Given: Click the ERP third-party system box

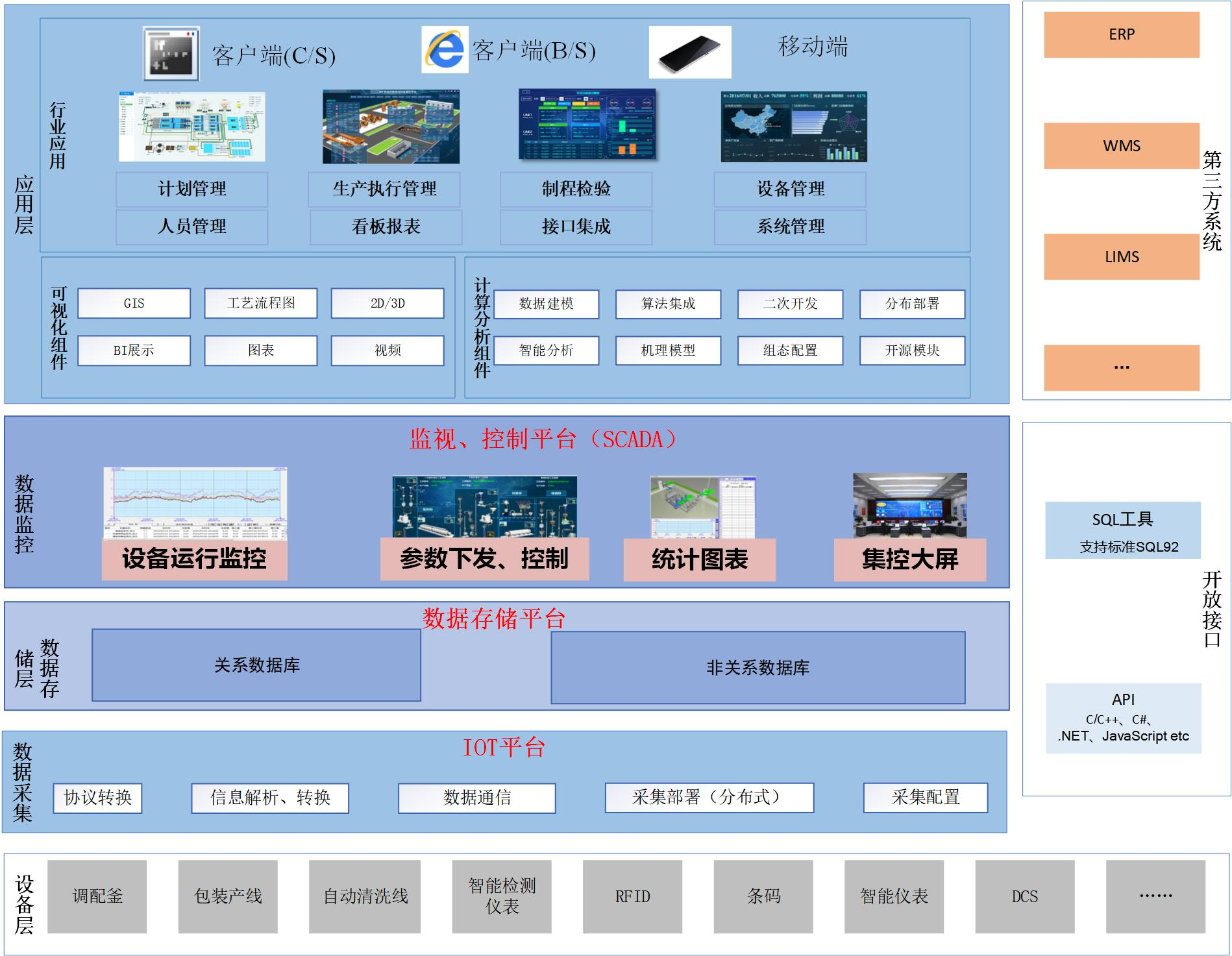Looking at the screenshot, I should (x=1122, y=34).
